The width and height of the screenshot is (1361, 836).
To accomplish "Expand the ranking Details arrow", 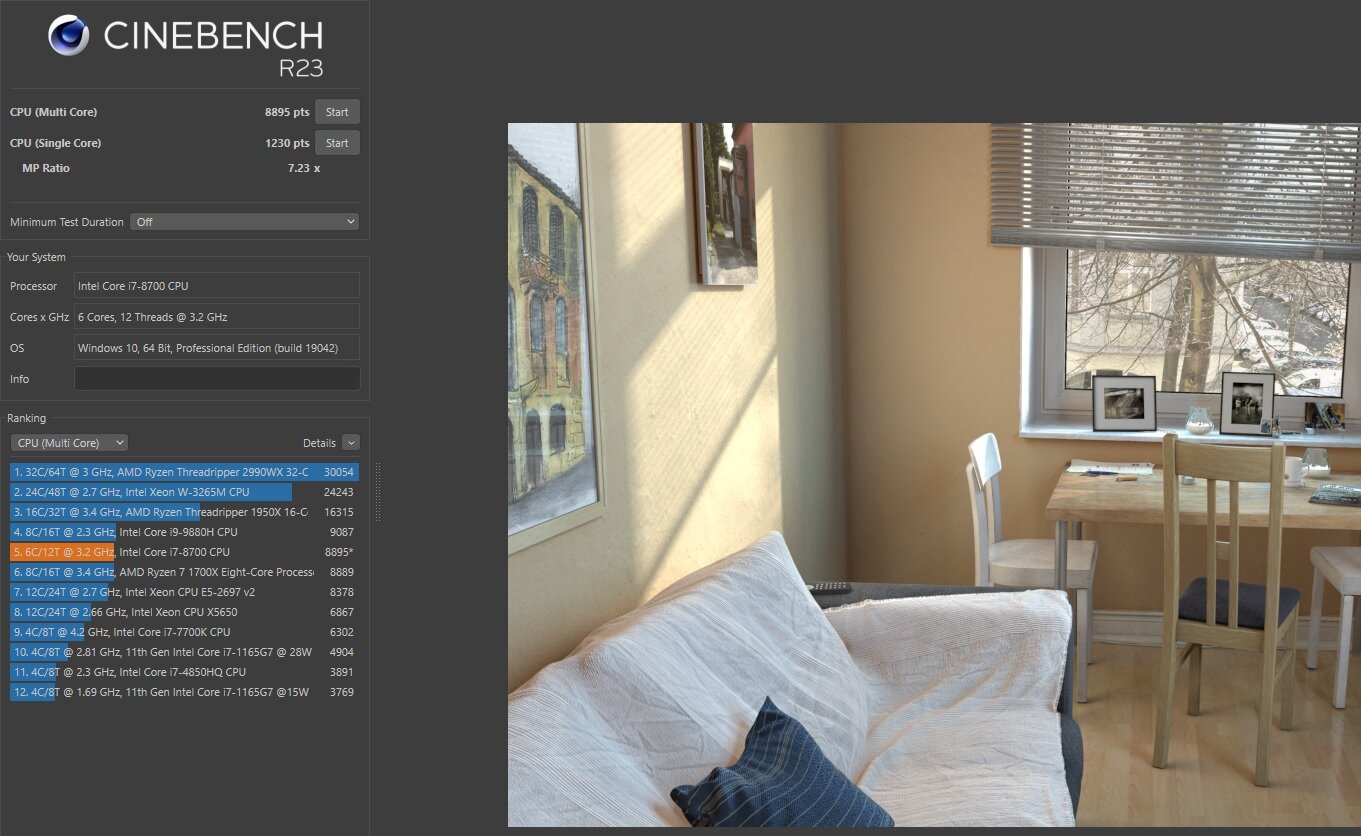I will point(350,442).
